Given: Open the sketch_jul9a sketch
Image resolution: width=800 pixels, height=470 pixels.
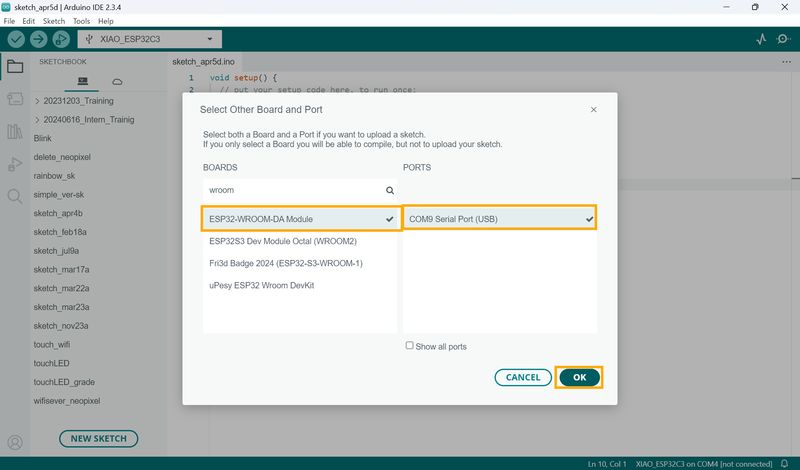Looking at the screenshot, I should coord(56,251).
